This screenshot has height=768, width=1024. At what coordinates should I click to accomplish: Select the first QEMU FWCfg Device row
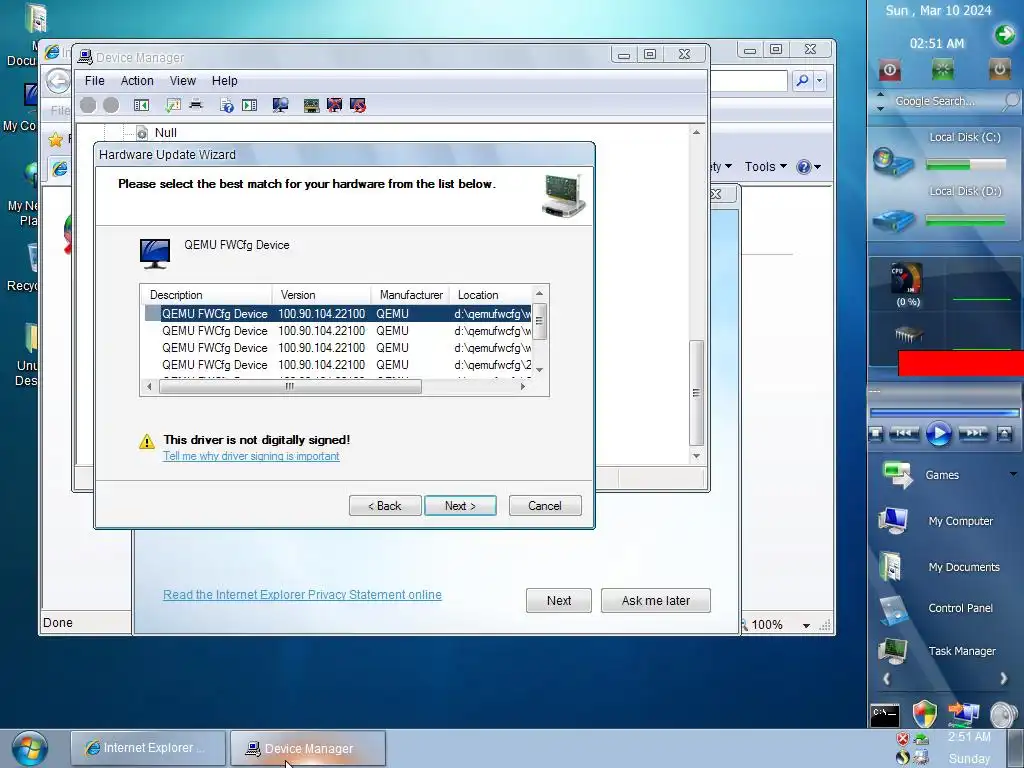[338, 314]
